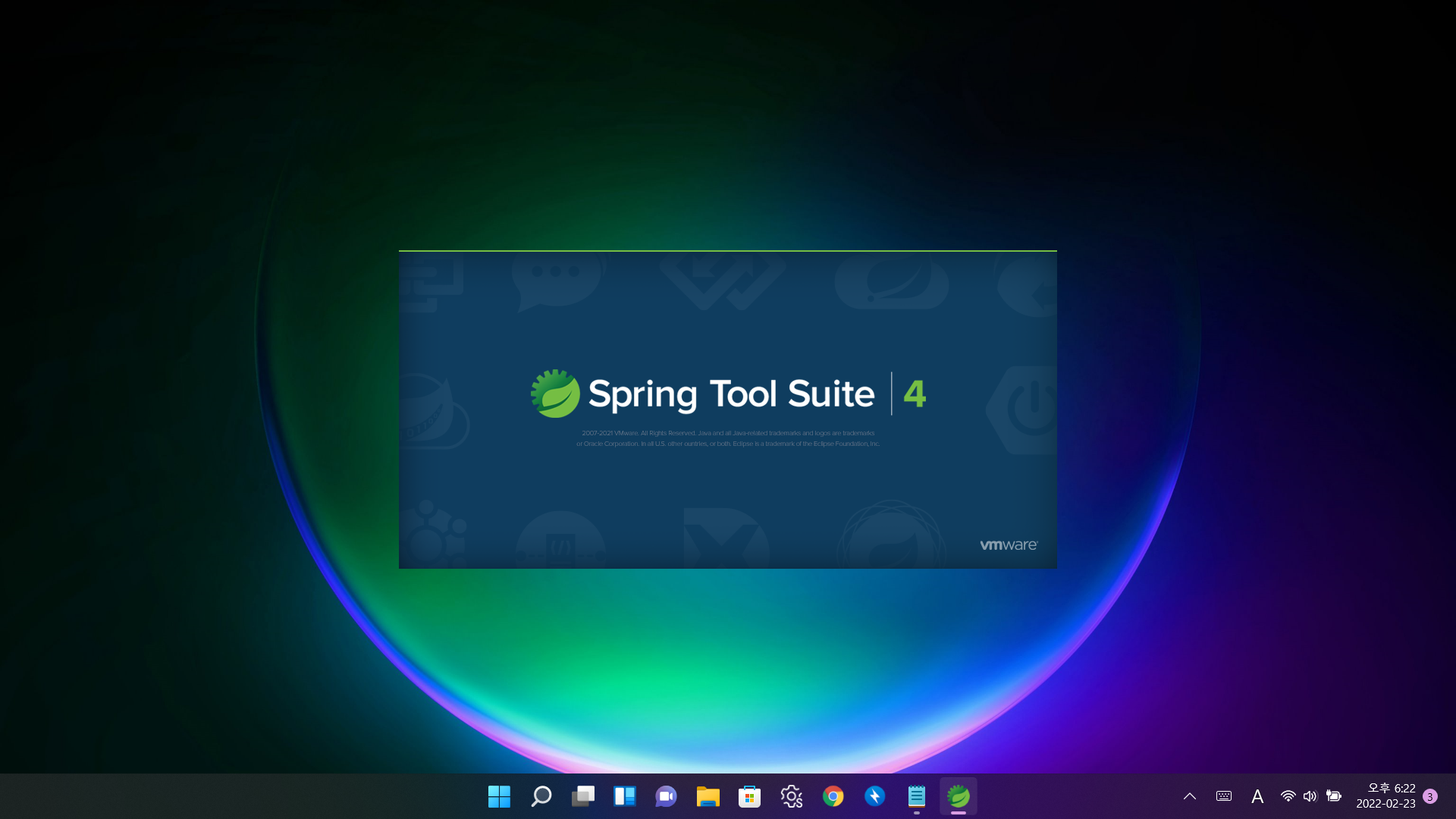Open the taskbar Search magnifier
The height and width of the screenshot is (819, 1456).
(541, 796)
